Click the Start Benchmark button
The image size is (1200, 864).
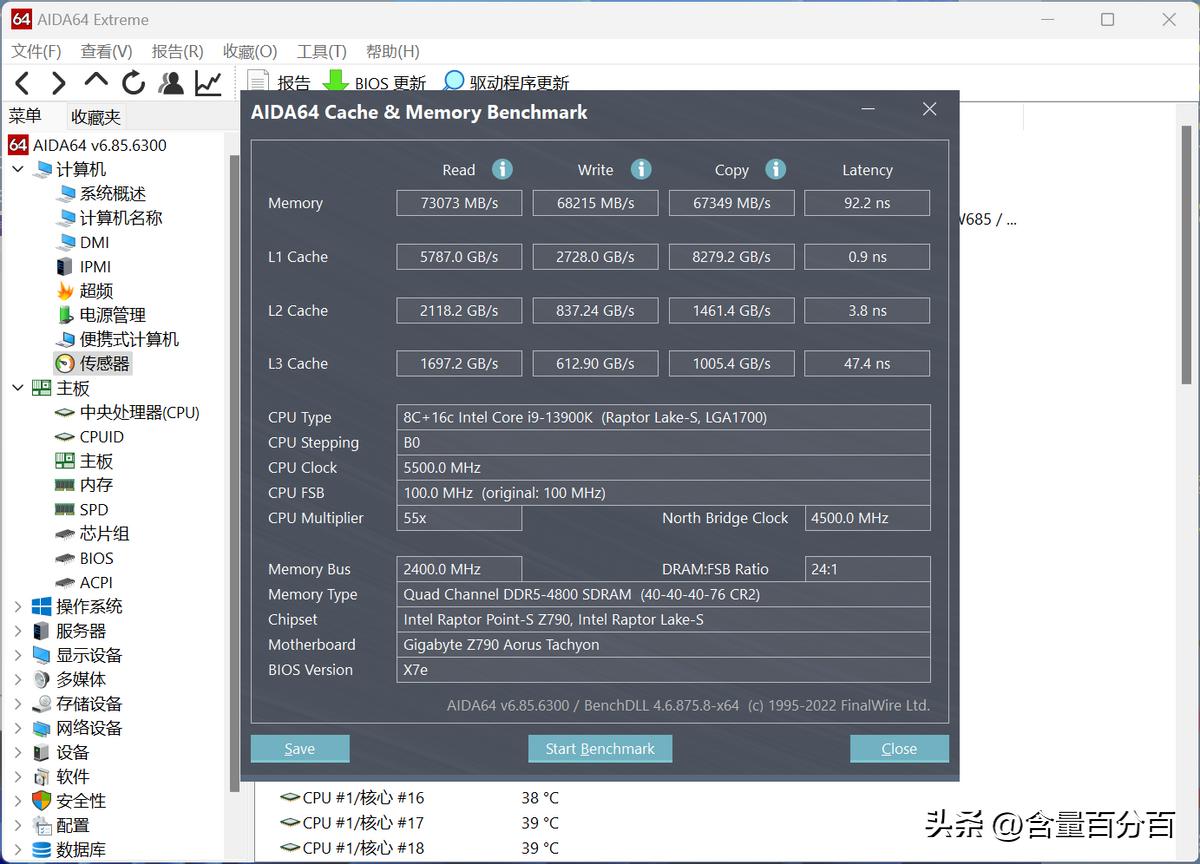click(x=600, y=748)
